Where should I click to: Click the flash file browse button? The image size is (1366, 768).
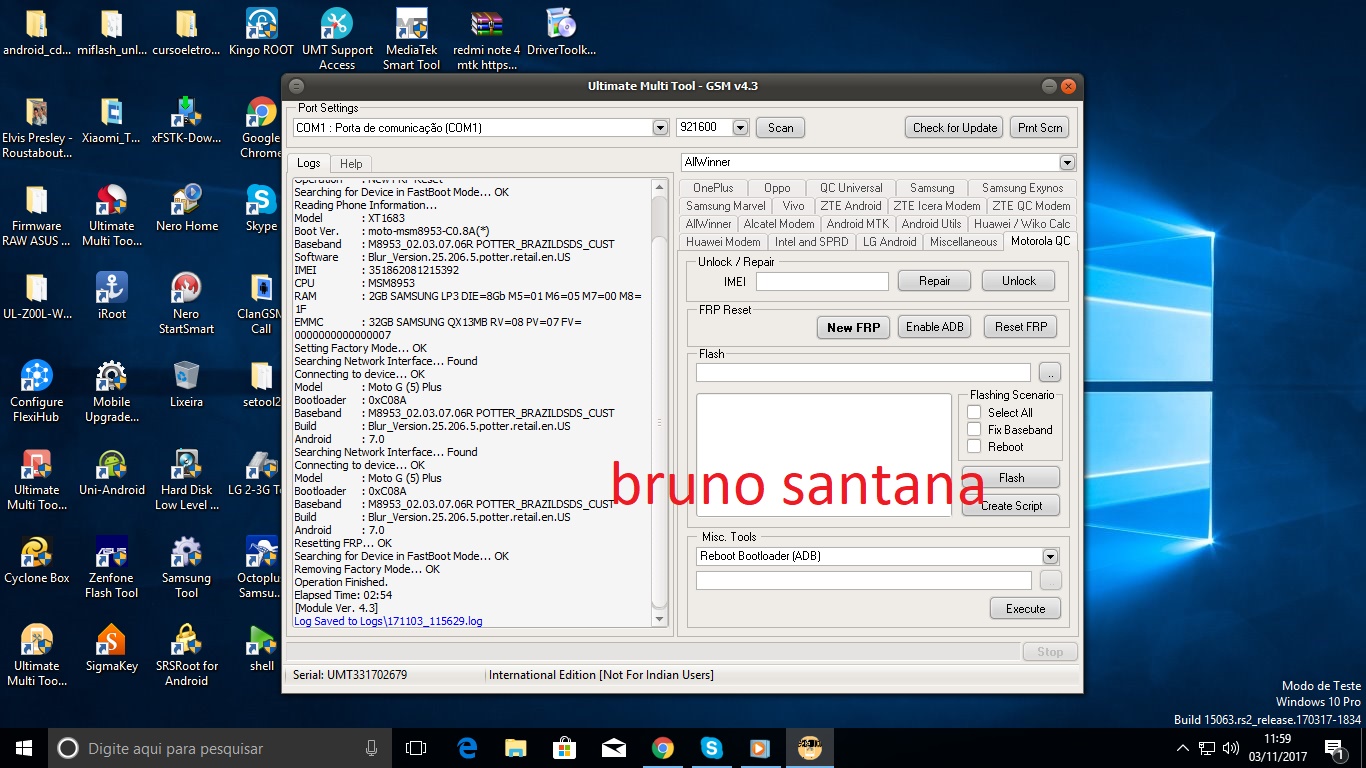click(1049, 372)
